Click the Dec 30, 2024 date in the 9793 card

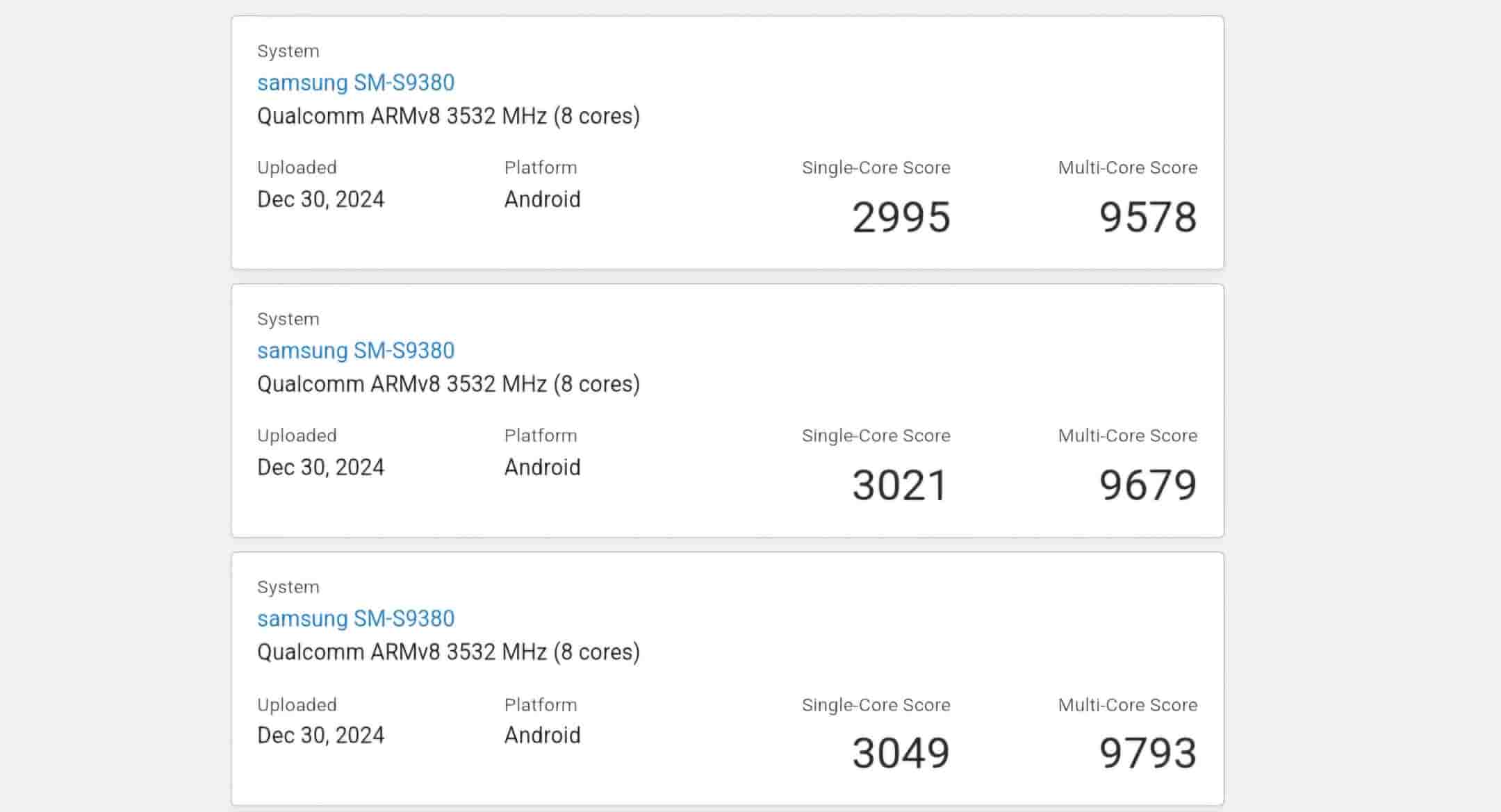coord(320,736)
